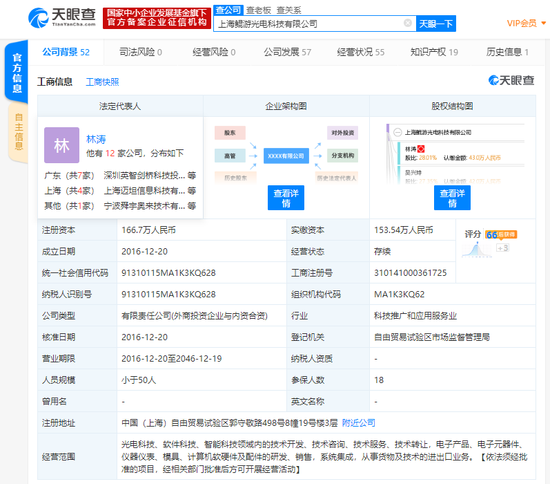
Task: Click the 66 score badge
Action: coord(501,235)
